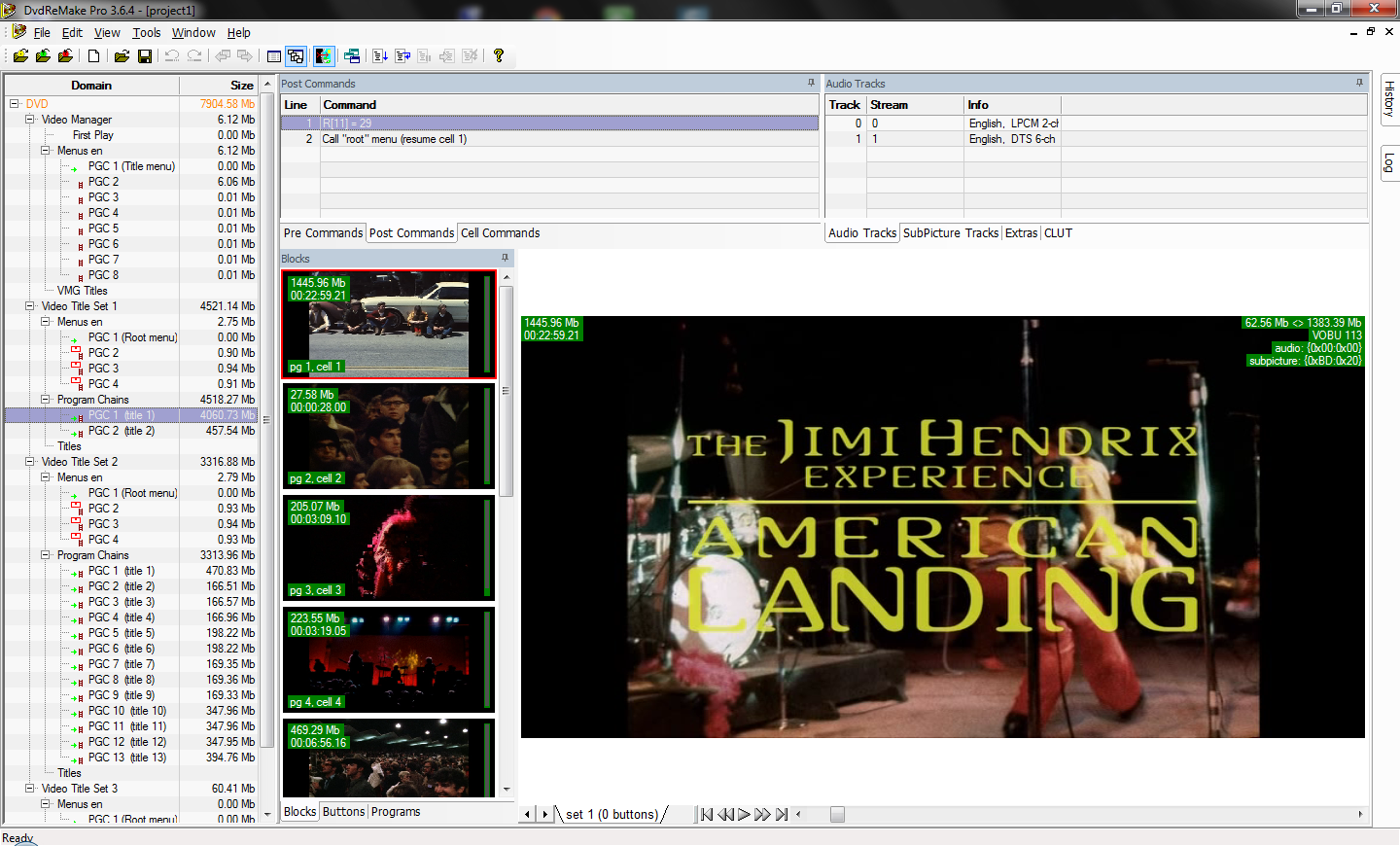Click the insert command down-arrow icon
The height and width of the screenshot is (846, 1400).
click(x=380, y=56)
